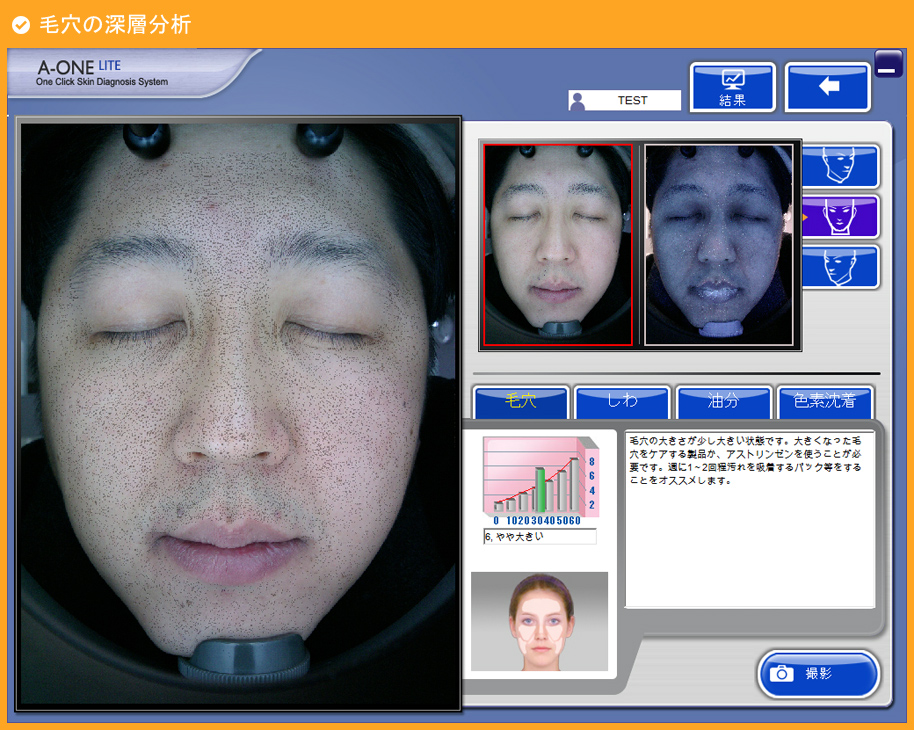914x730 pixels.
Task: Go back with the left arrow button
Action: [x=827, y=87]
